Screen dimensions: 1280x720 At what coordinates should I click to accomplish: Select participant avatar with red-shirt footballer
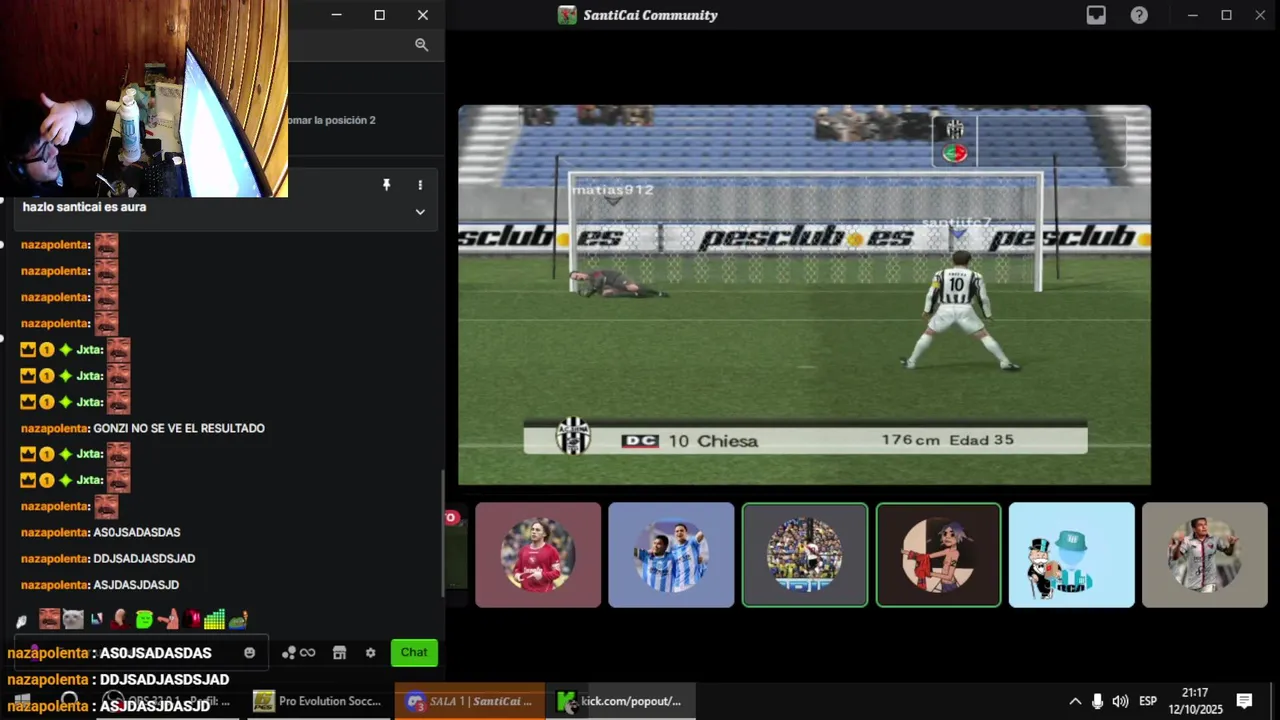point(538,555)
